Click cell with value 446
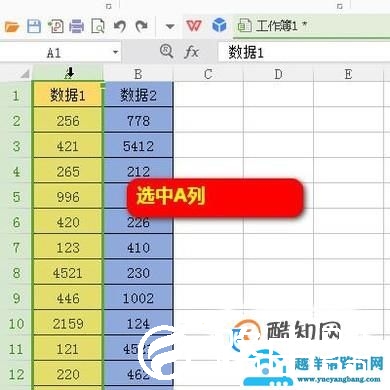Screen dimensions: 390x390 68,298
